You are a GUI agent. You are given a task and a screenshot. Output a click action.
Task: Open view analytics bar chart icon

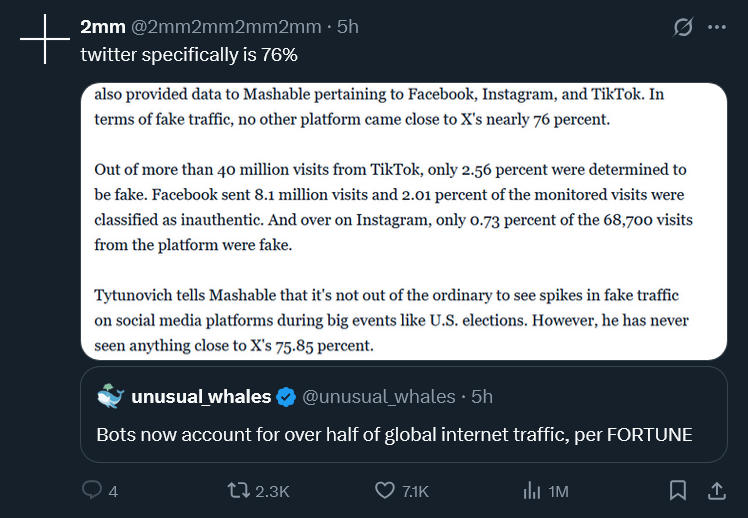pos(532,490)
